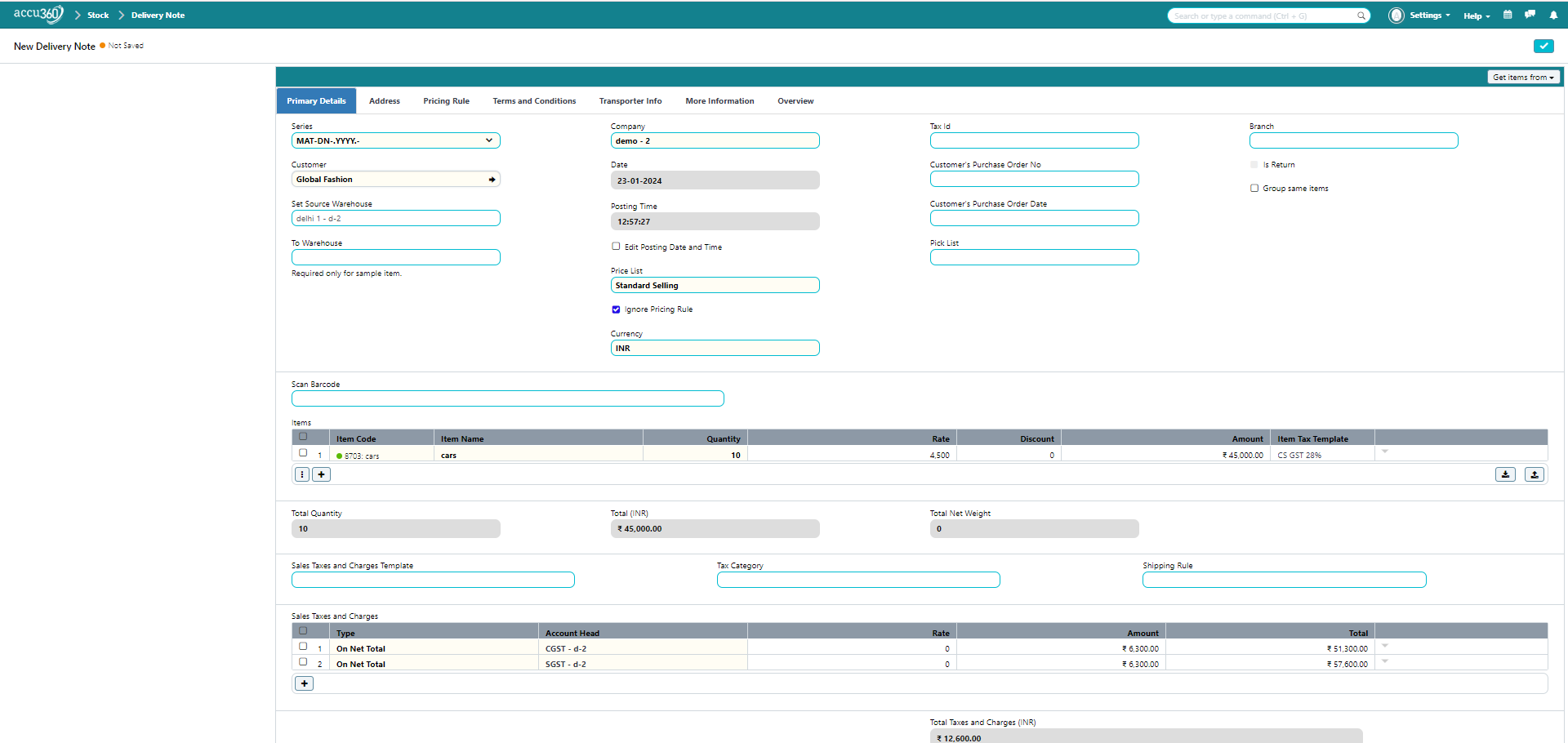Toggle Is Return checkbox
The height and width of the screenshot is (743, 1568).
[x=1254, y=165]
